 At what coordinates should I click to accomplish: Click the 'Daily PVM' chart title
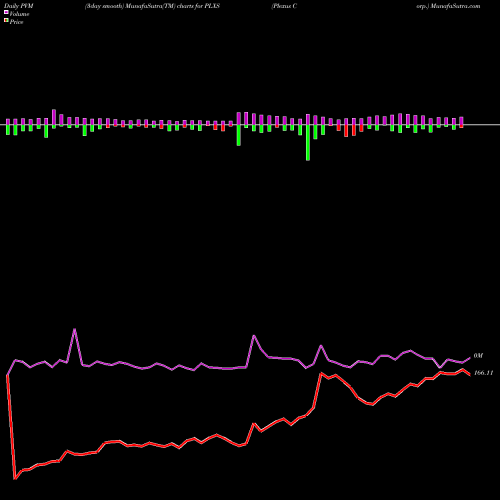click(19, 6)
